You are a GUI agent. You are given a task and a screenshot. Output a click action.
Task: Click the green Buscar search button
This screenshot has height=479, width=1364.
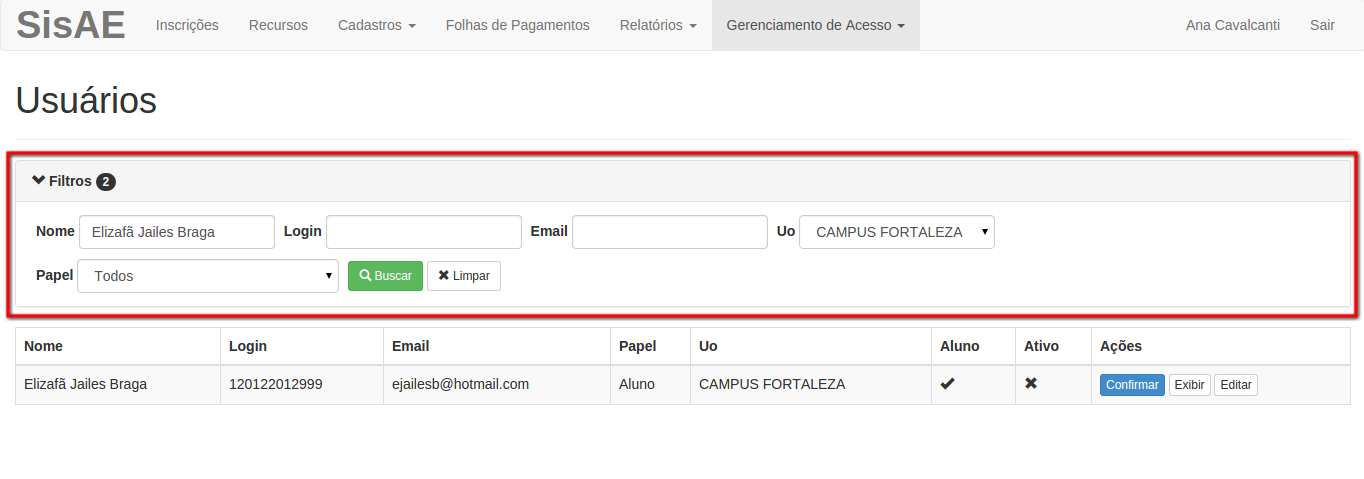point(385,276)
